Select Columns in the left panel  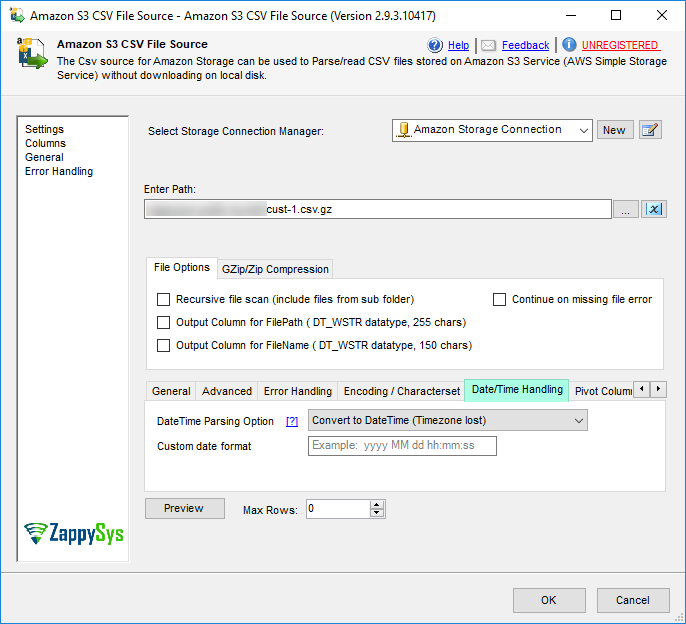click(45, 143)
